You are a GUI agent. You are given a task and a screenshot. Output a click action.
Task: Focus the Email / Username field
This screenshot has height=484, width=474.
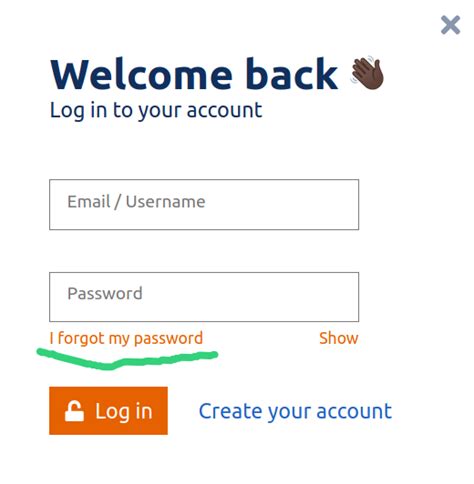tap(204, 205)
